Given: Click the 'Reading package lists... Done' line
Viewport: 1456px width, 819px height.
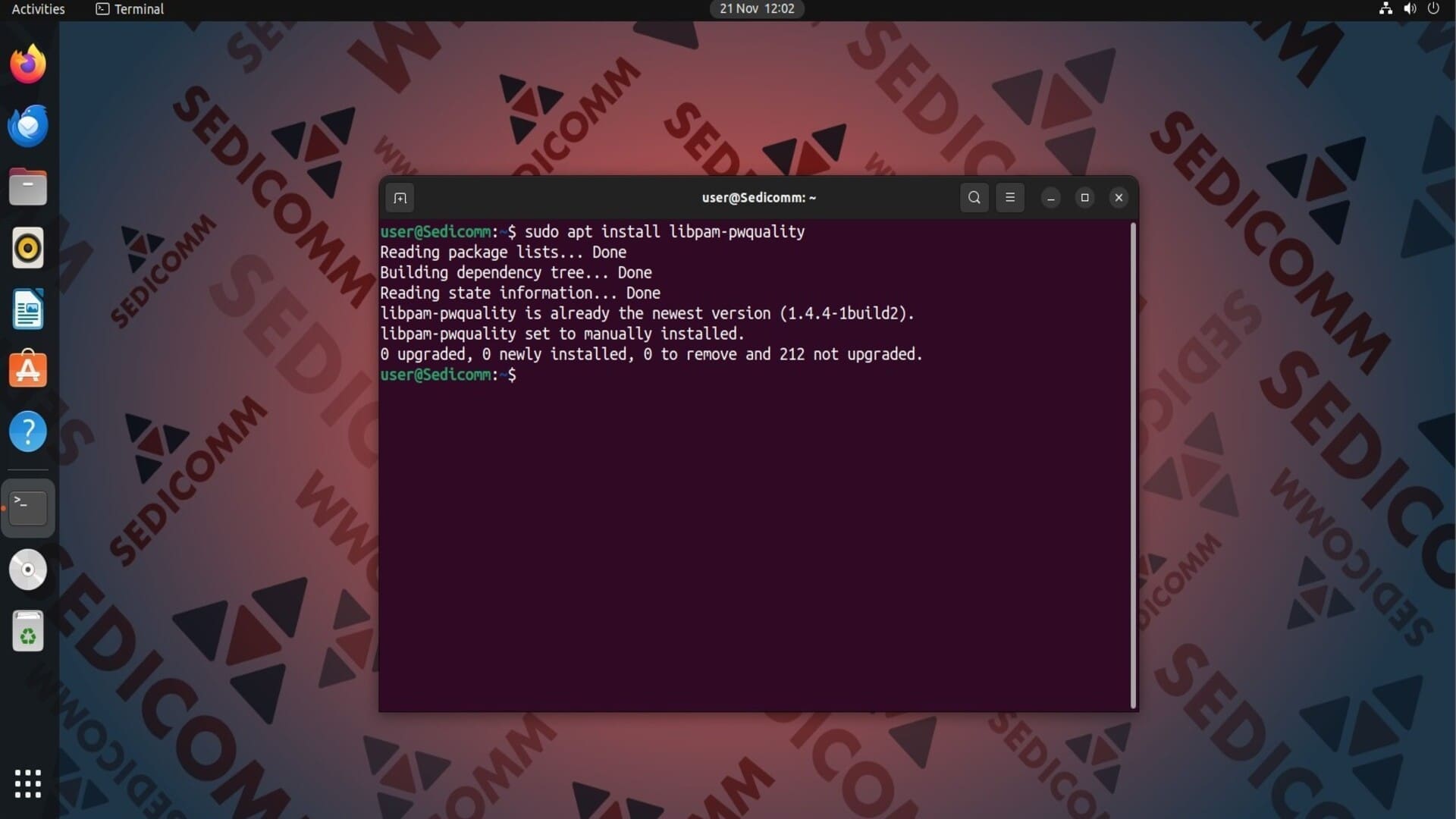Looking at the screenshot, I should [x=503, y=253].
